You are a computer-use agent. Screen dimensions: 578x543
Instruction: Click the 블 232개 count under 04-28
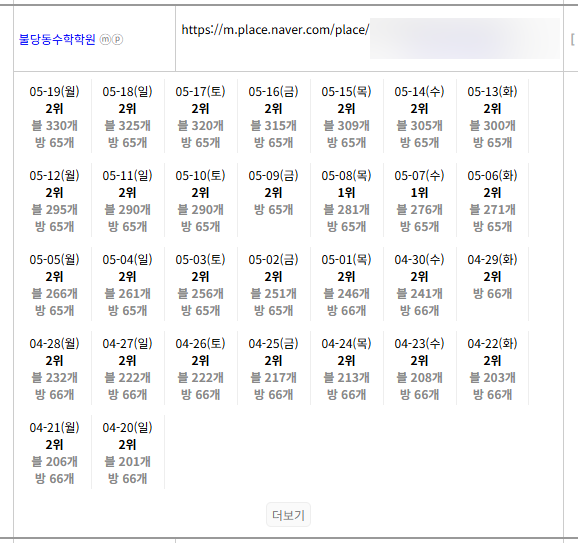pos(55,378)
